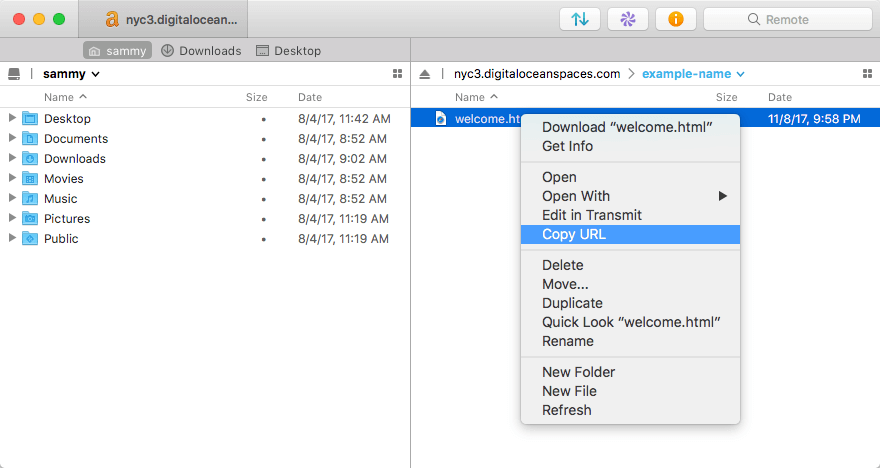Sort remote pane by Size column
Screen dimensions: 880x468
[x=726, y=97]
